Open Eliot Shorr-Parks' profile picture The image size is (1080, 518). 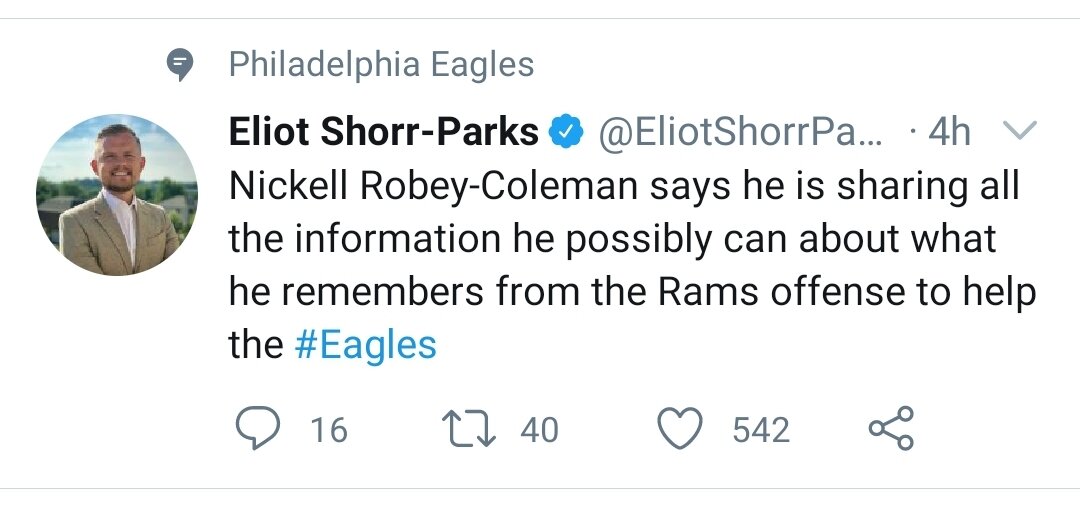tap(117, 194)
